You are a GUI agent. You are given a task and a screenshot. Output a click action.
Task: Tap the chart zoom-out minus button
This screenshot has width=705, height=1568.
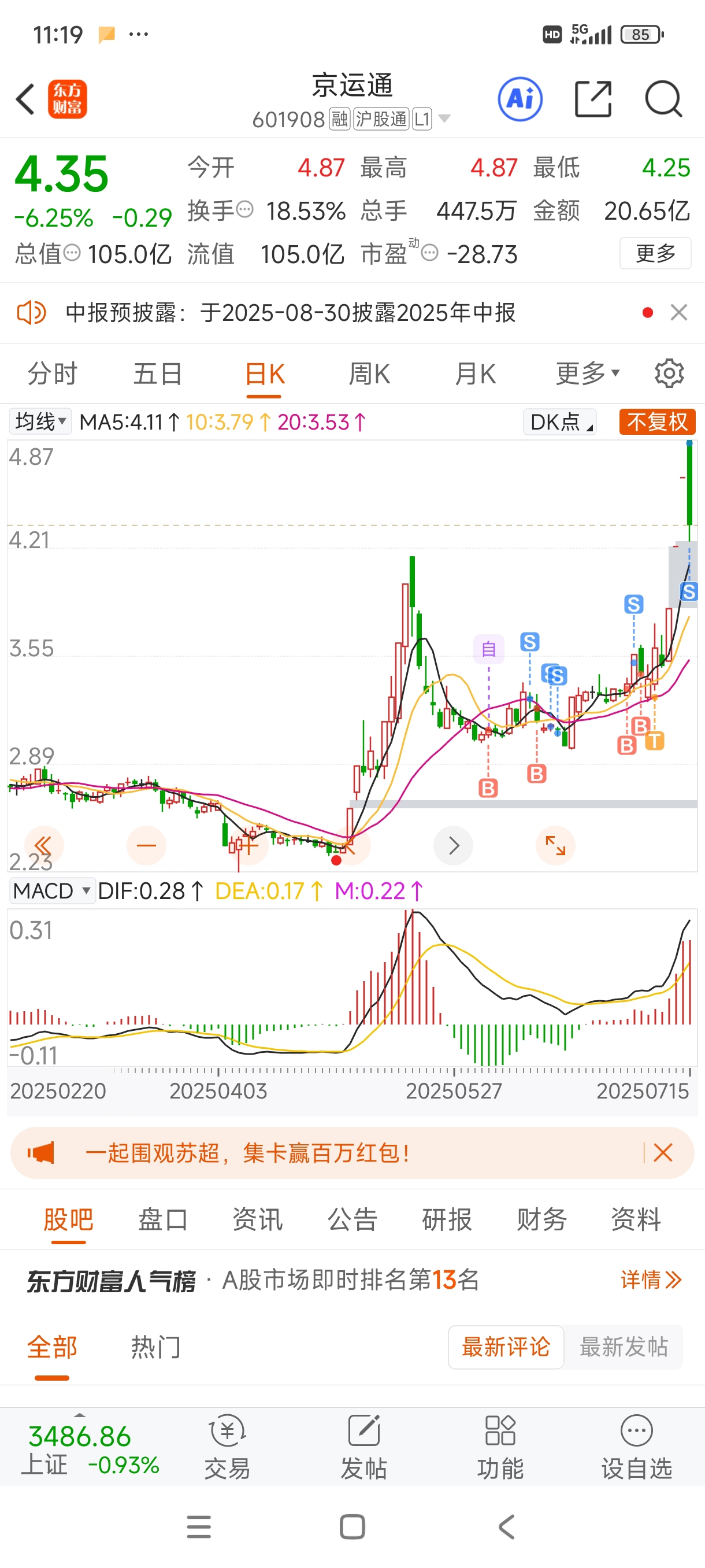tap(146, 845)
